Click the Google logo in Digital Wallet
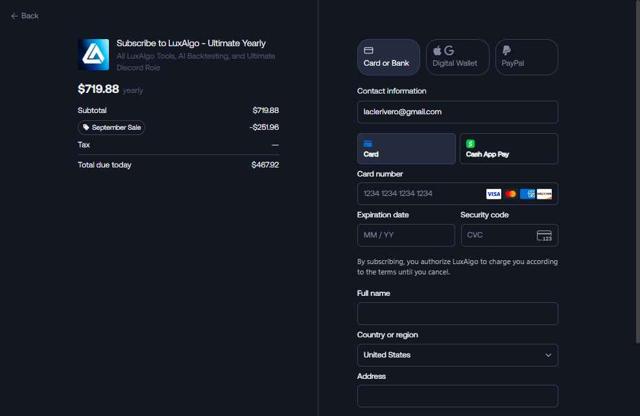 pyautogui.click(x=449, y=50)
